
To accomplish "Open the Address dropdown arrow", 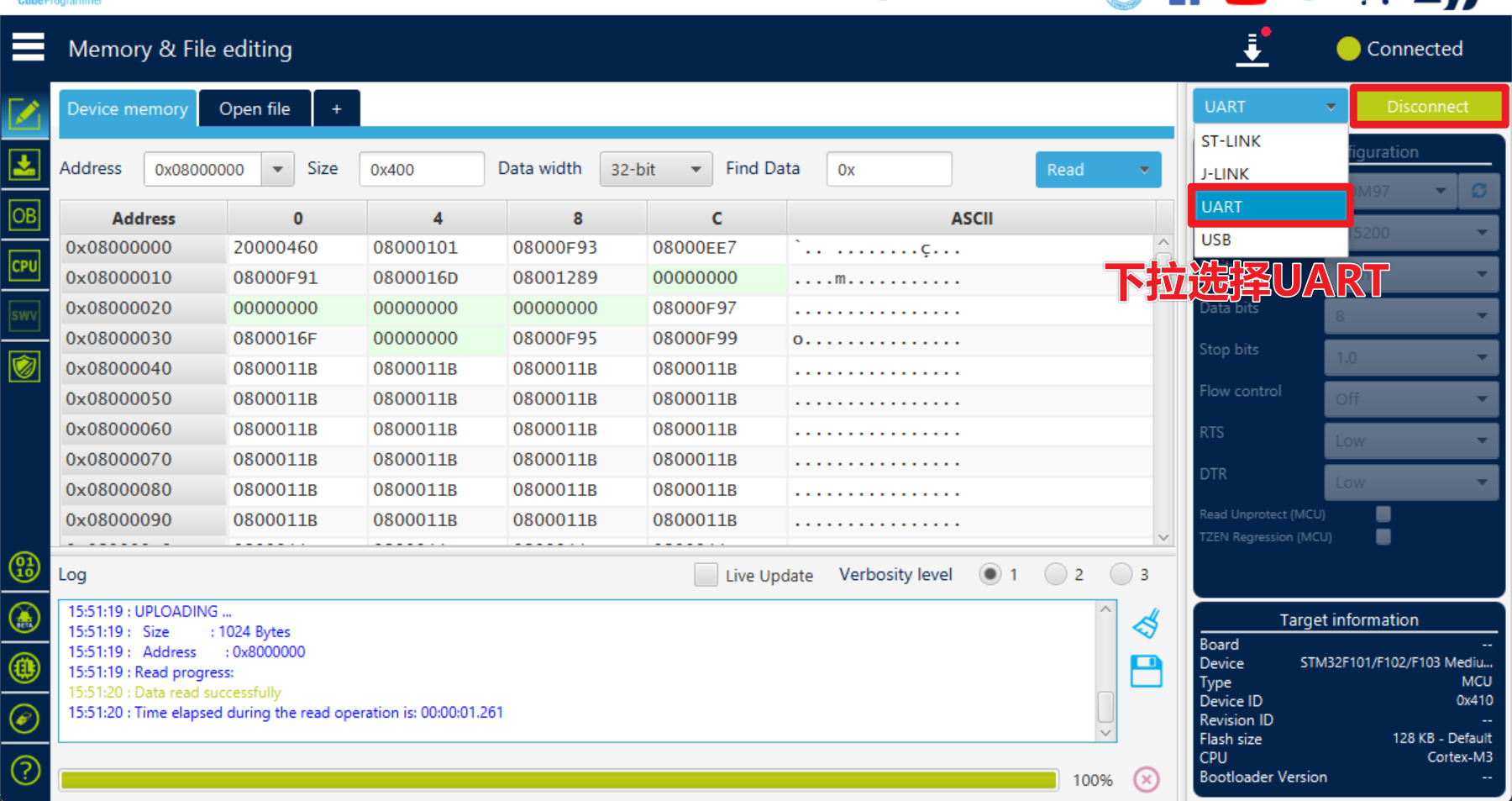I will click(277, 170).
